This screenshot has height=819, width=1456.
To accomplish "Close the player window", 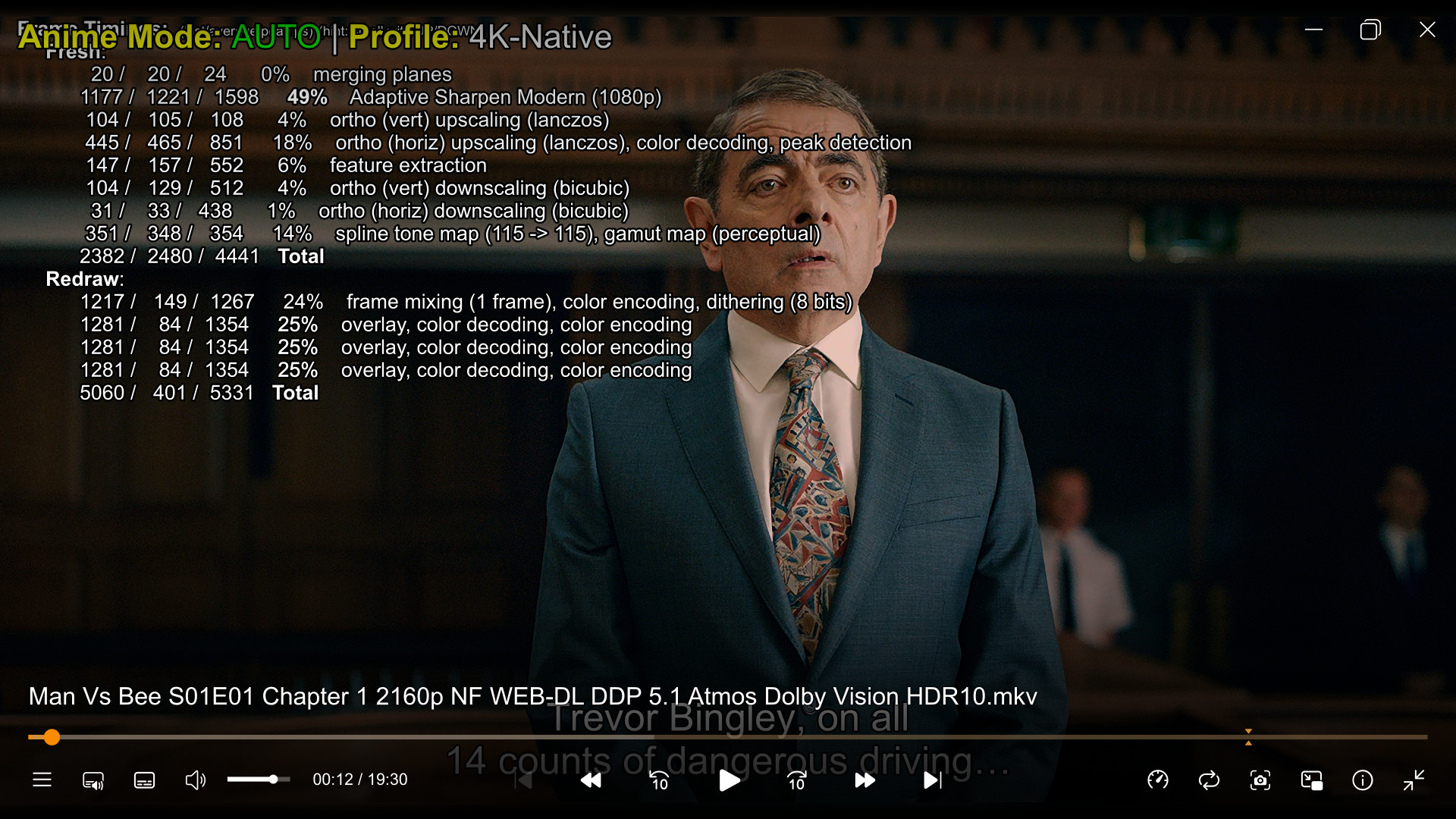I will (x=1427, y=30).
